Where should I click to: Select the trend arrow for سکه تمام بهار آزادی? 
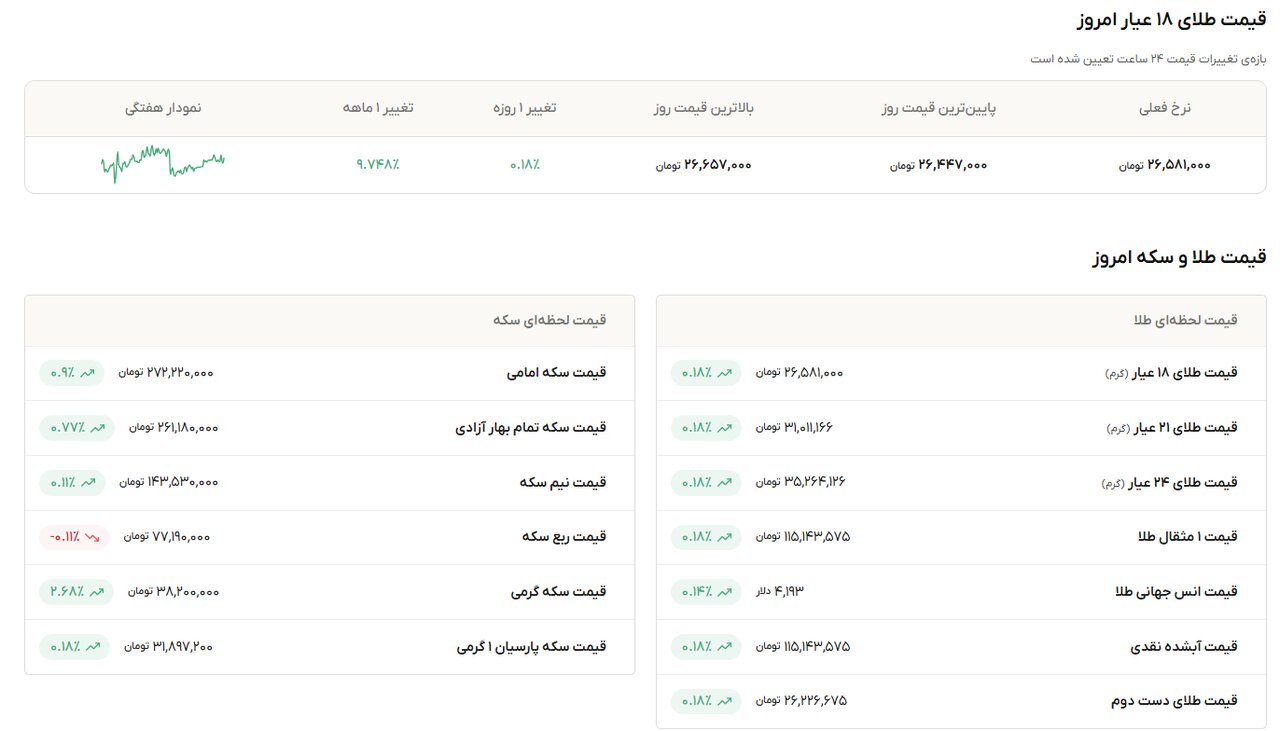click(97, 428)
